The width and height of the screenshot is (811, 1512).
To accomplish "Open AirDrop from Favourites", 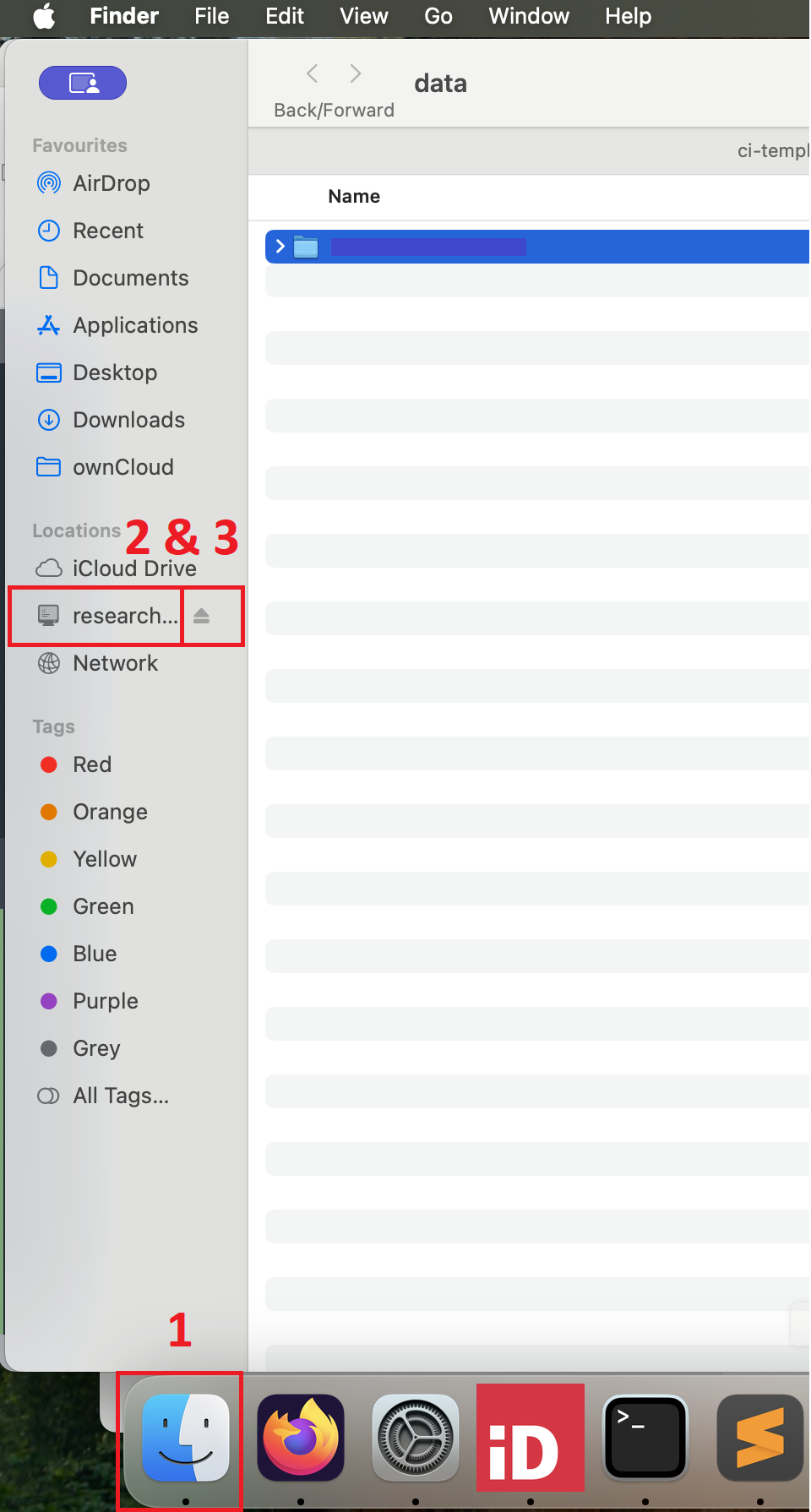I will coord(111,183).
